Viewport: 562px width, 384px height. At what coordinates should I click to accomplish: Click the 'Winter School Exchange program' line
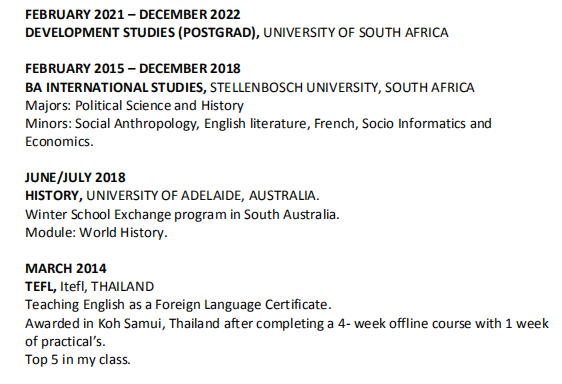182,214
